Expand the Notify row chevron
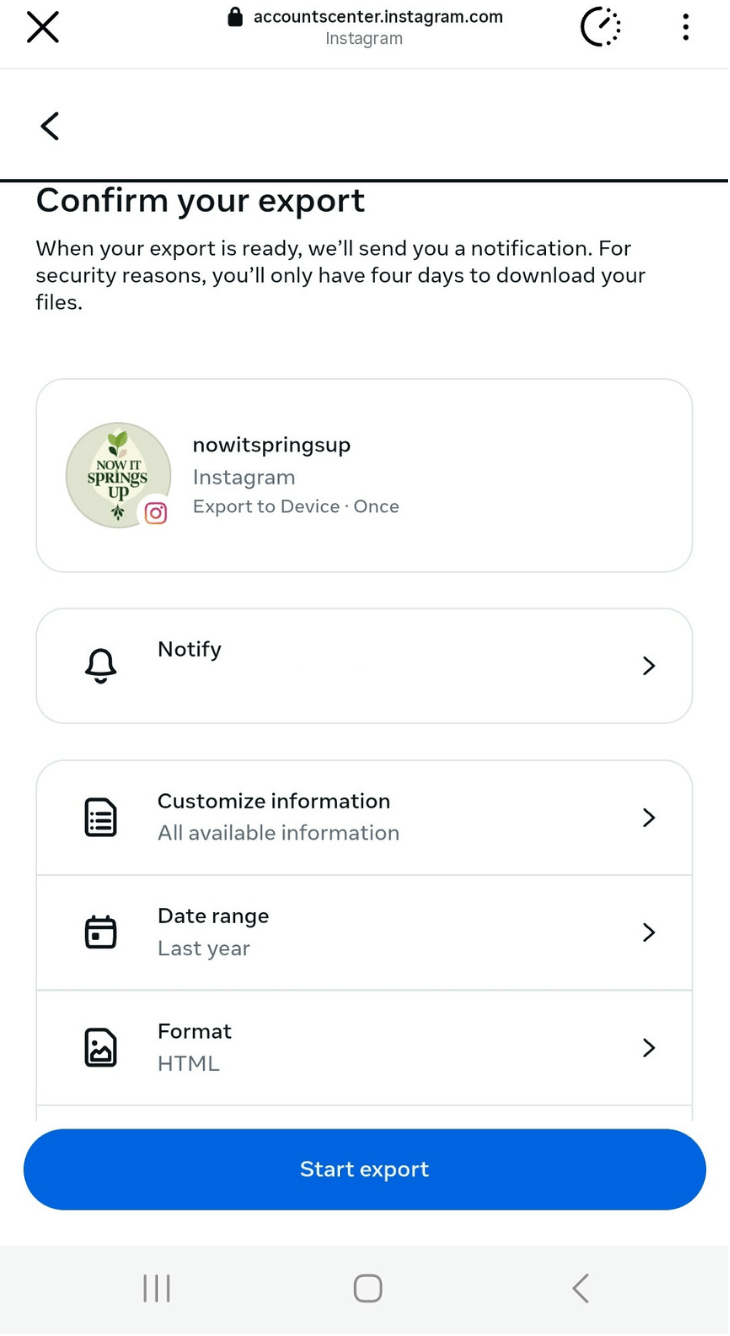Image resolution: width=730 pixels, height=1336 pixels. point(649,666)
